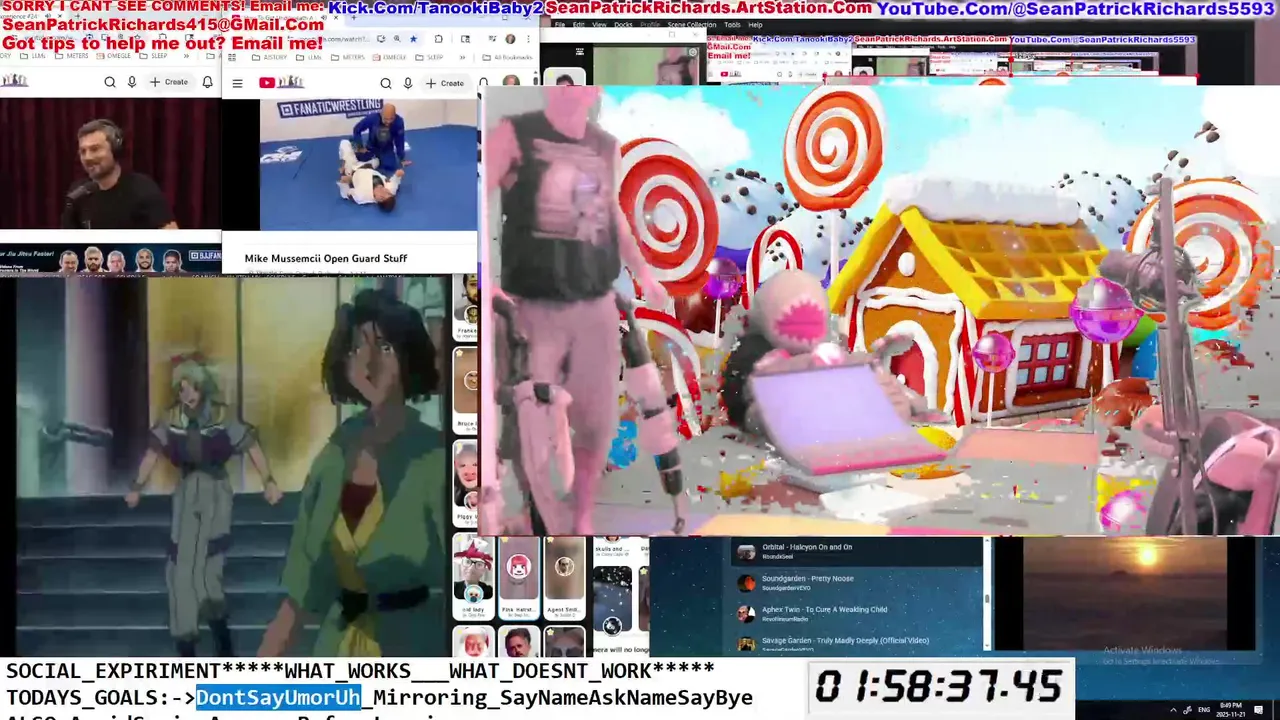Play Soundgarden - Pretty Noose in the playlist
The image size is (1280, 720).
(x=859, y=582)
